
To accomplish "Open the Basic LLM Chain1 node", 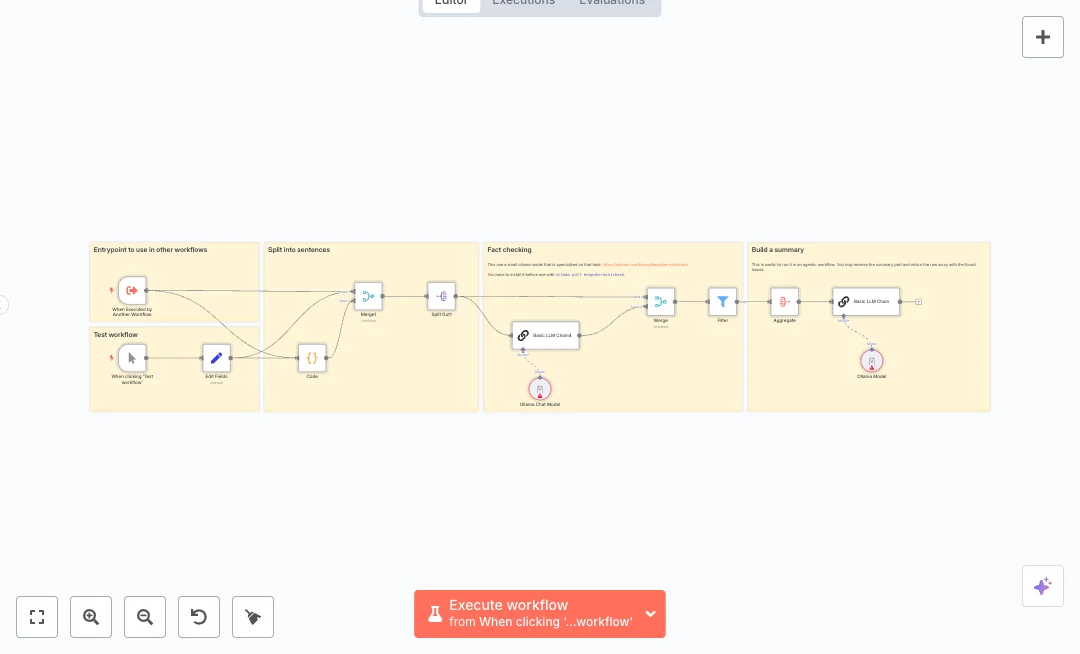I will point(545,336).
